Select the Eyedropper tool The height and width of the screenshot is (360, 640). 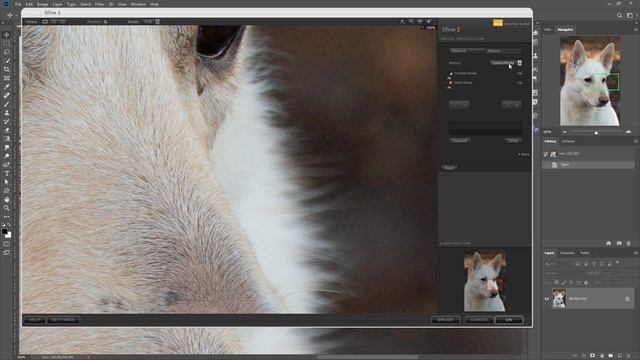pos(7,87)
